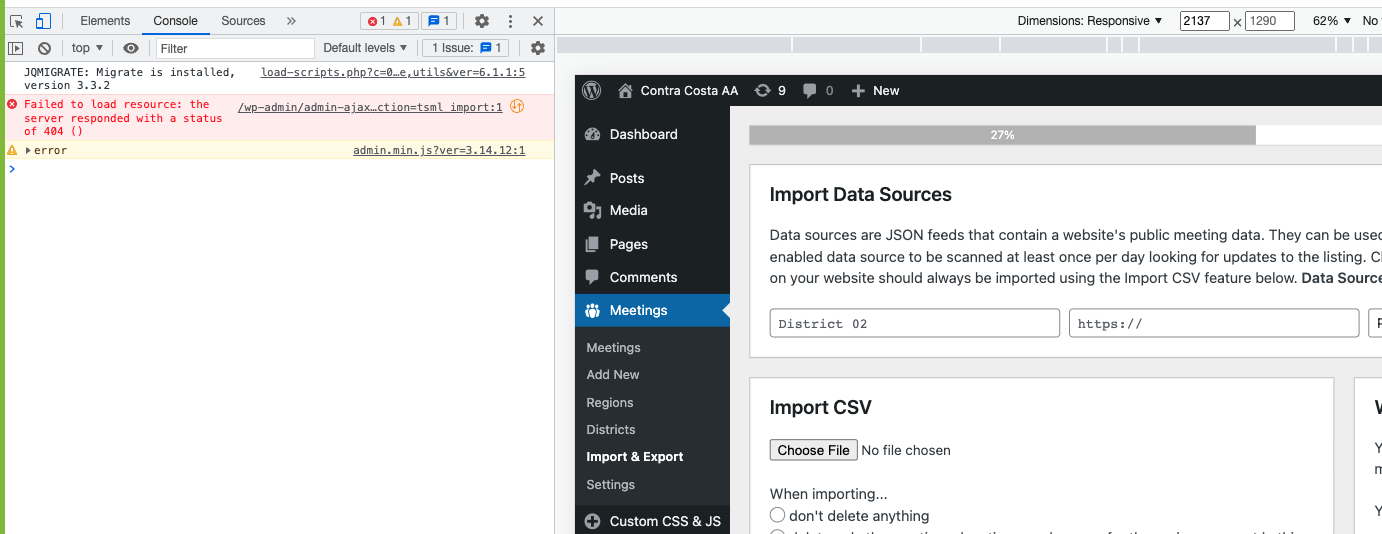Open Dimensions: Responsive dropdown
Viewport: 1382px width, 534px height.
1090,21
